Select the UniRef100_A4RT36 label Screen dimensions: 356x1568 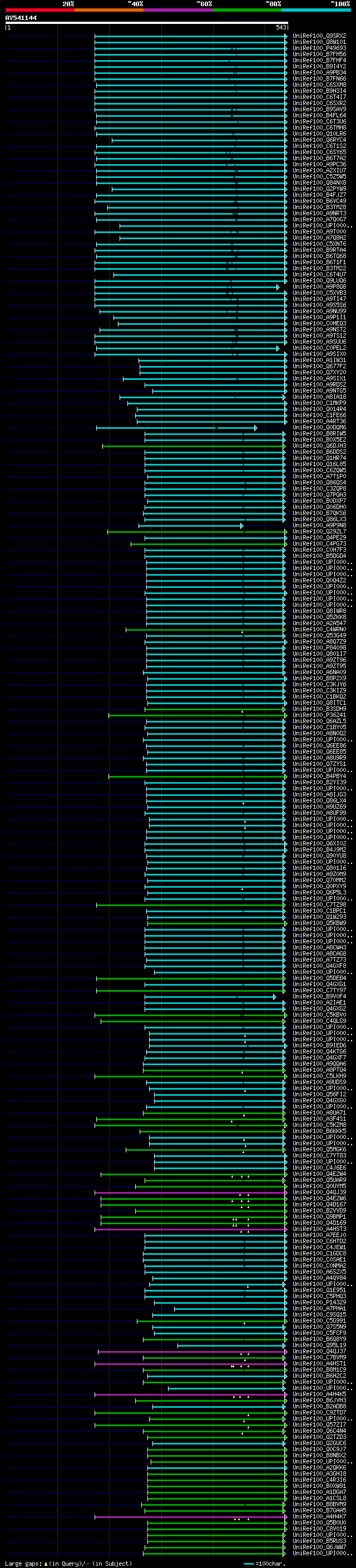point(319,421)
